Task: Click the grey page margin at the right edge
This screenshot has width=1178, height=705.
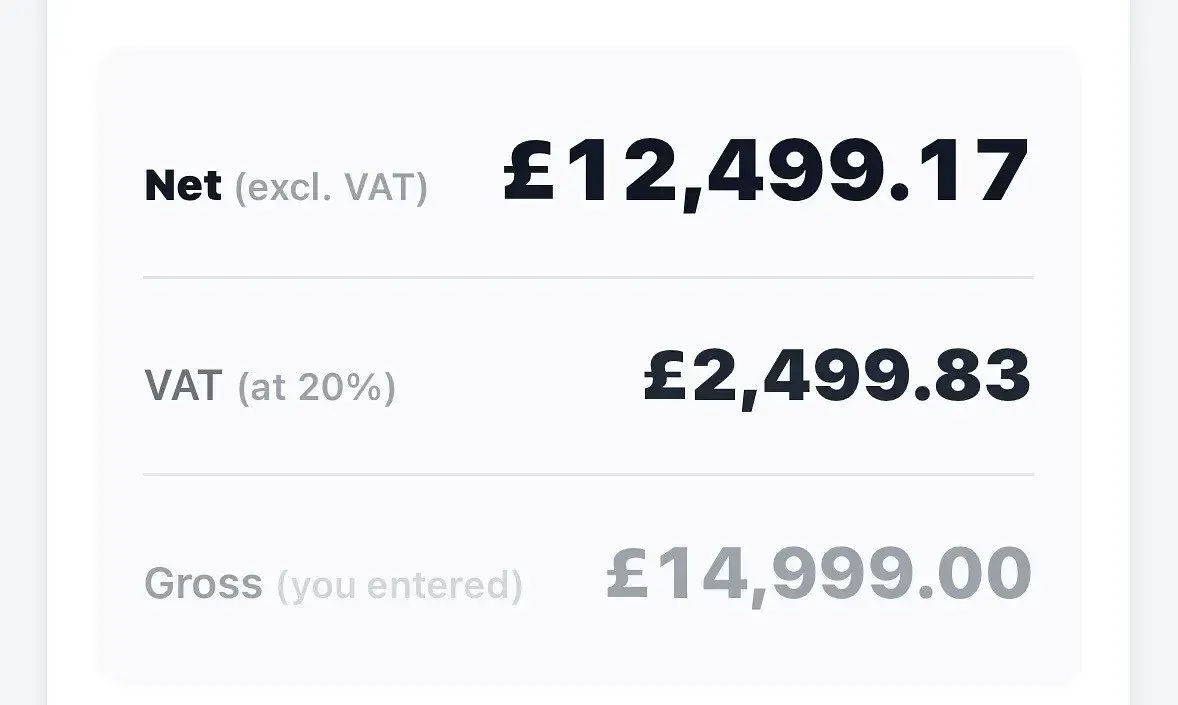Action: pos(1154,352)
